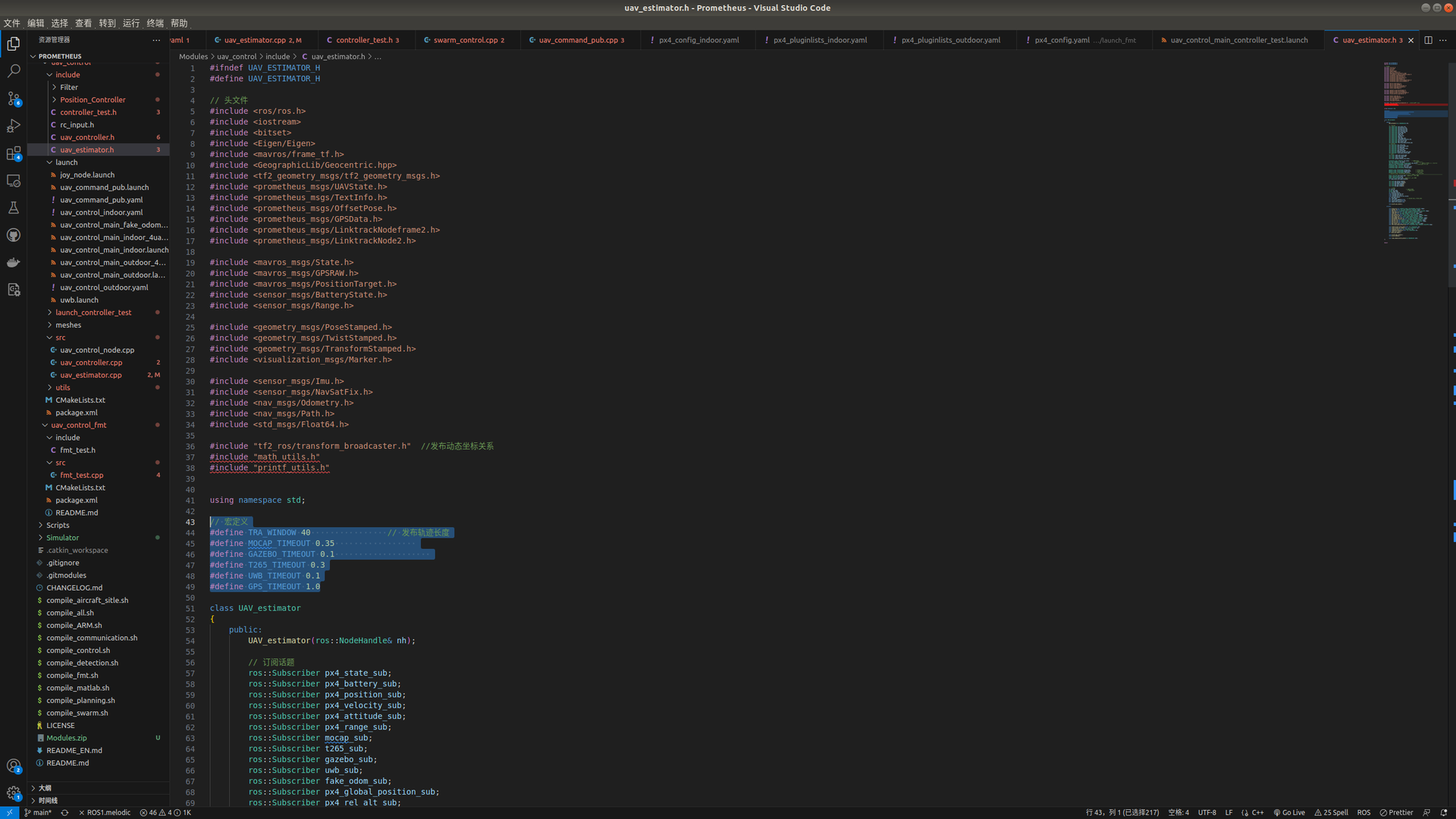Open the errors and warnings problems indicator
Viewport: 1456px width, 819px height.
[165, 812]
